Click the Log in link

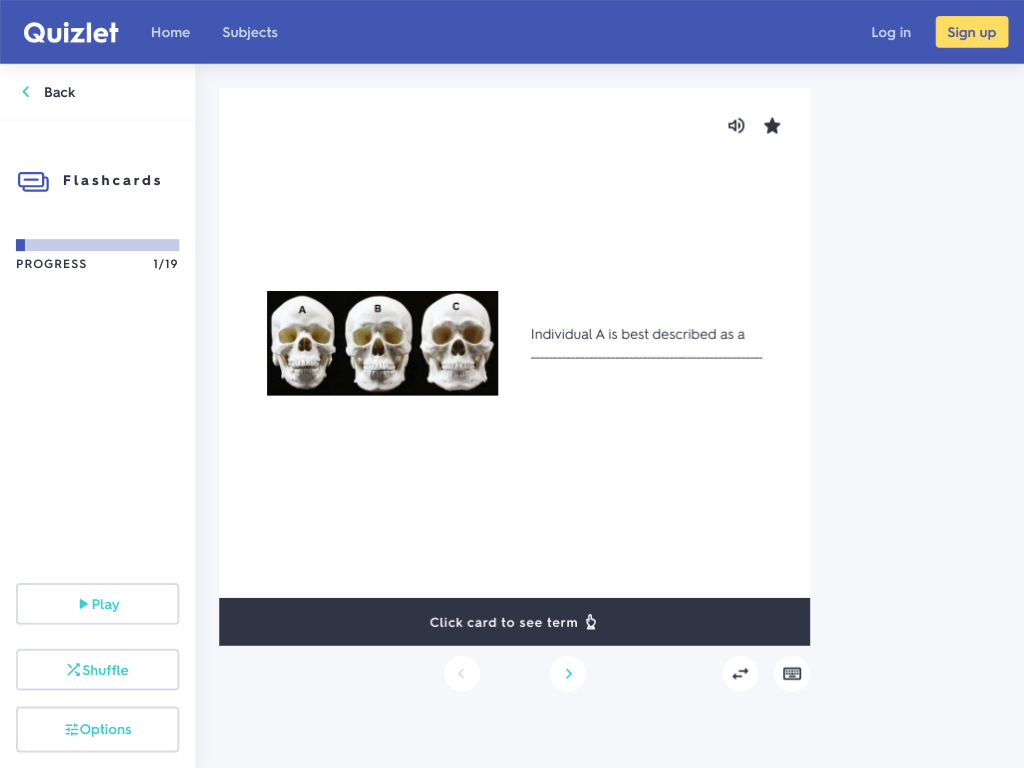coord(891,32)
